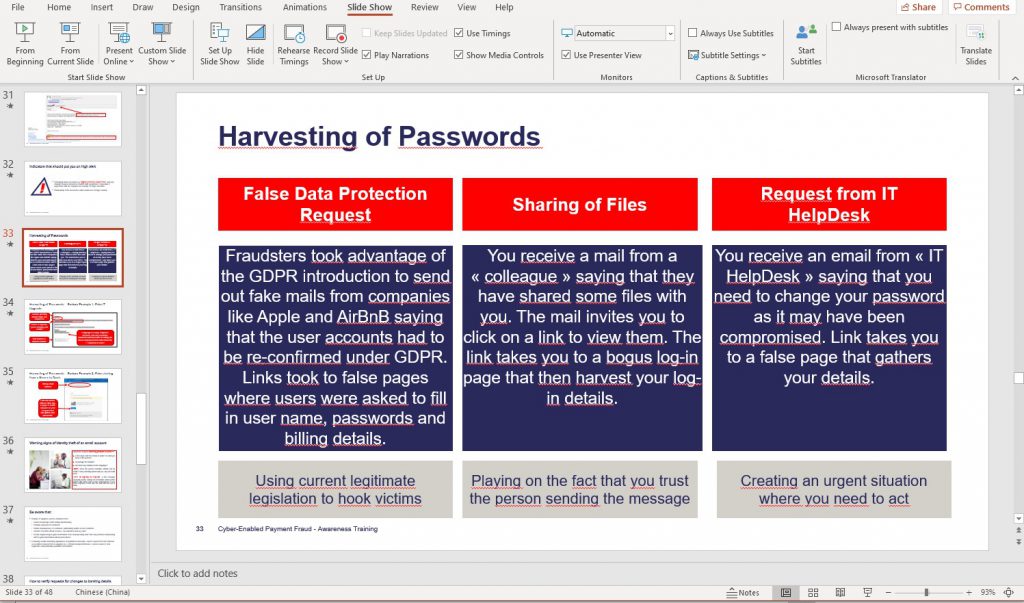Go to the Draw tab
Viewport: 1024px width, 603px height.
tap(142, 7)
